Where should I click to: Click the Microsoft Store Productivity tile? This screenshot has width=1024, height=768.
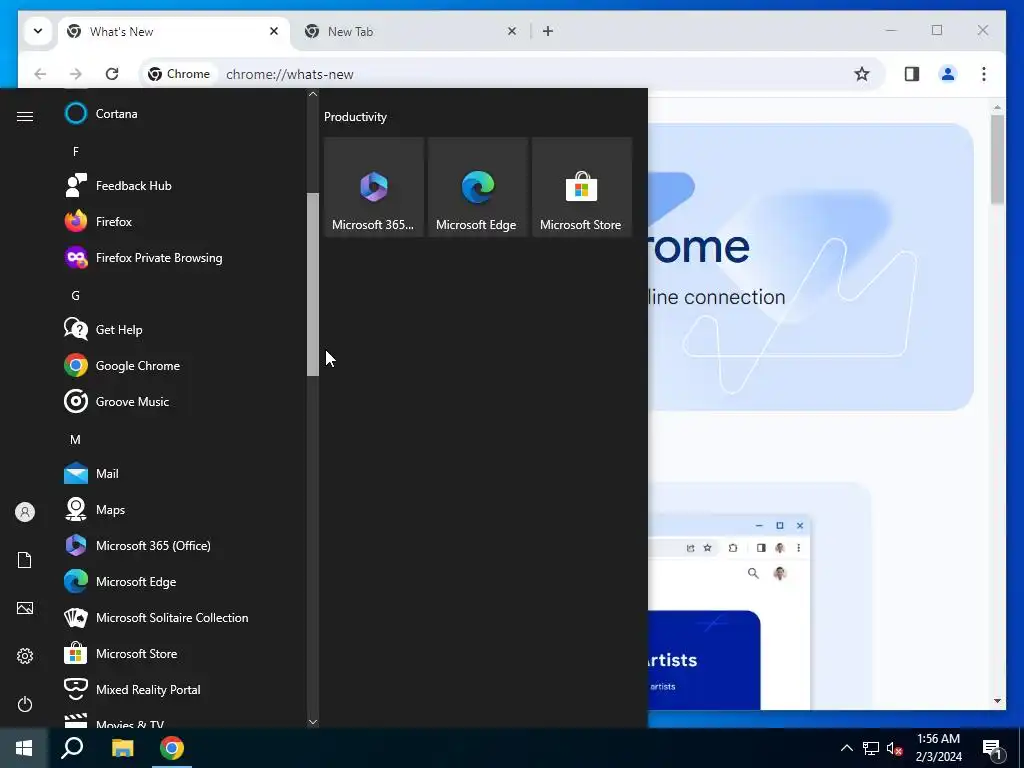(581, 187)
